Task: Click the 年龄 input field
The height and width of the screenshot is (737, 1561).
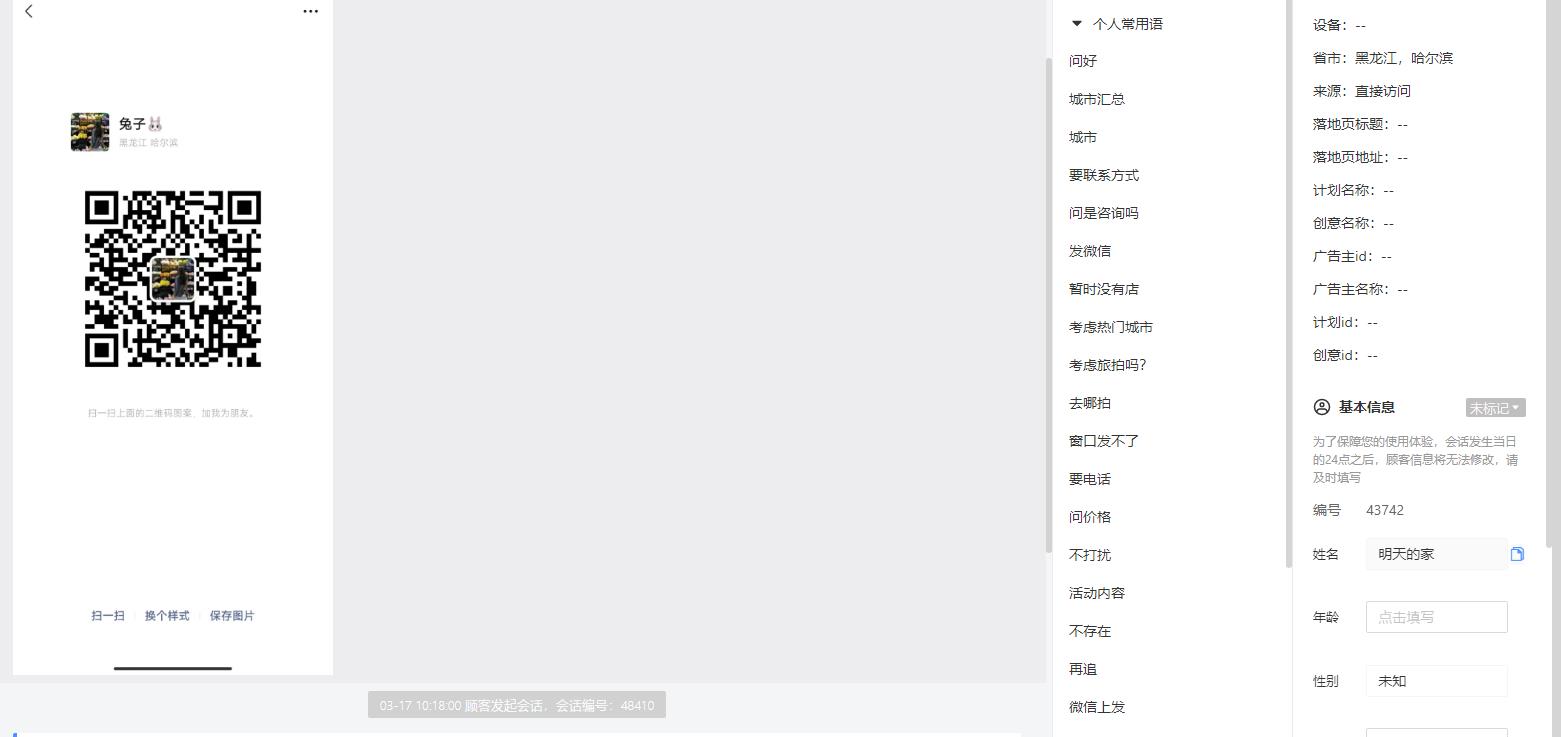Action: click(x=1436, y=617)
